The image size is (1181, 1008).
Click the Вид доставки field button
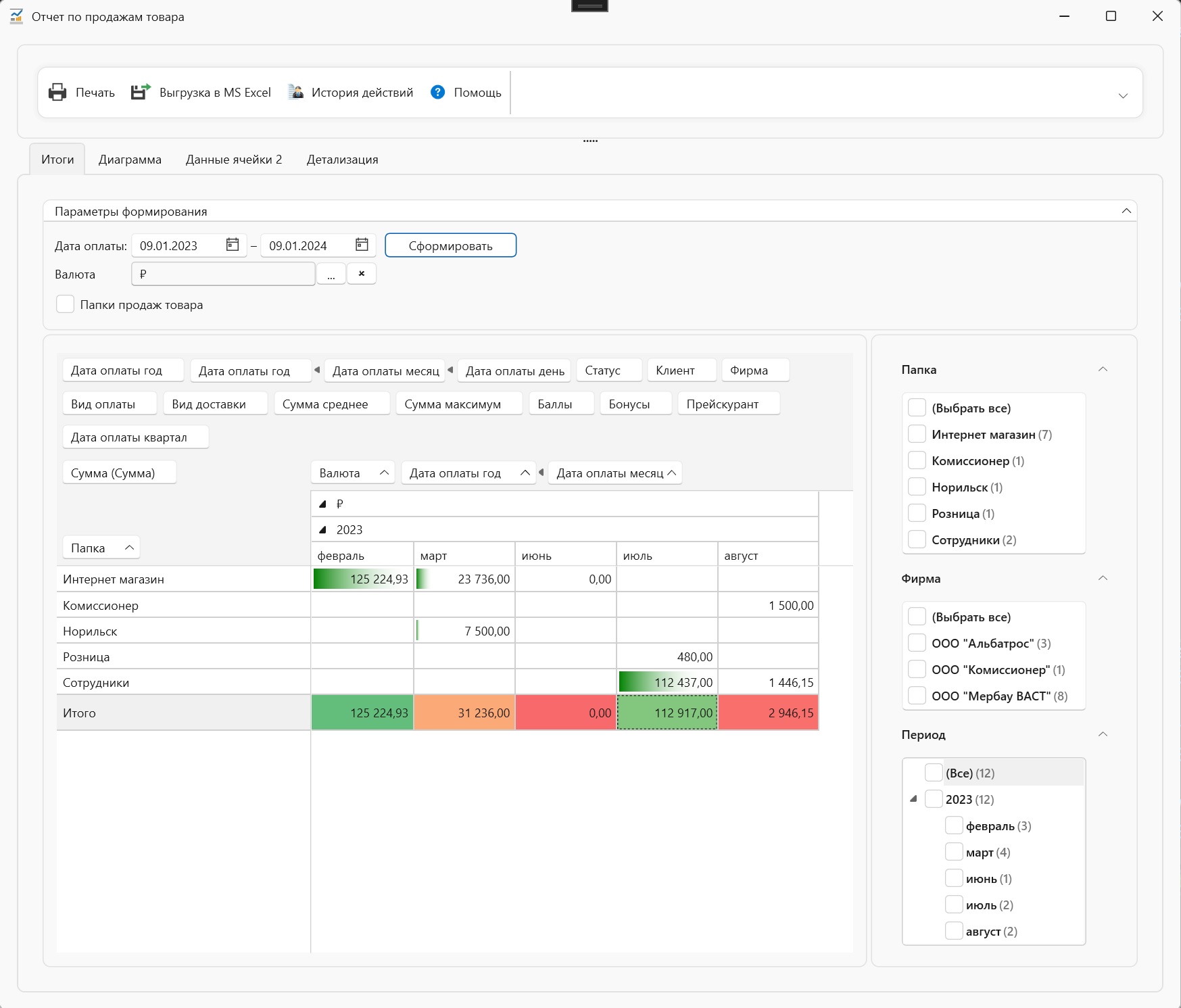tap(215, 404)
